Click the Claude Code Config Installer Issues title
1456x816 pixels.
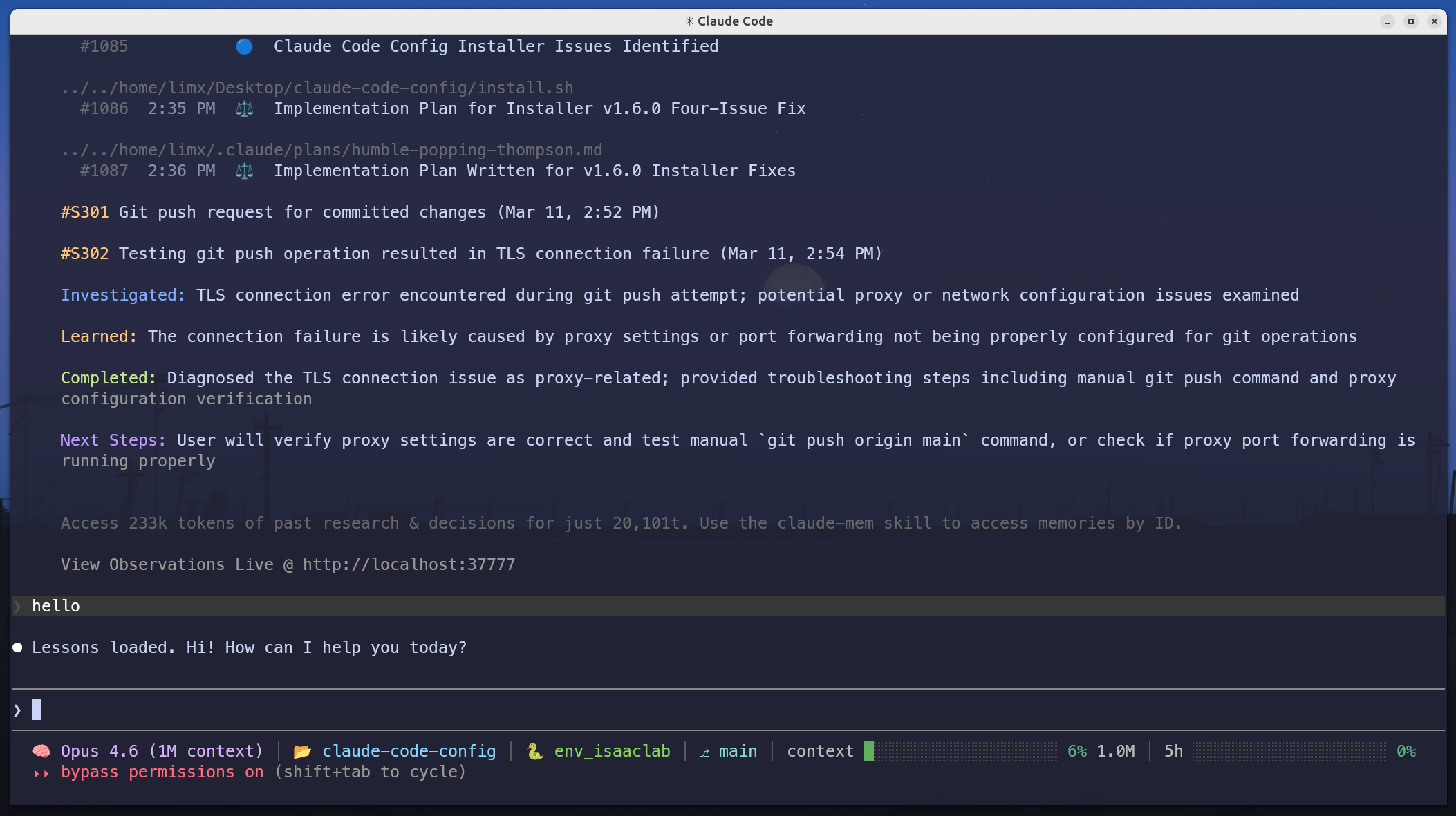[x=496, y=46]
